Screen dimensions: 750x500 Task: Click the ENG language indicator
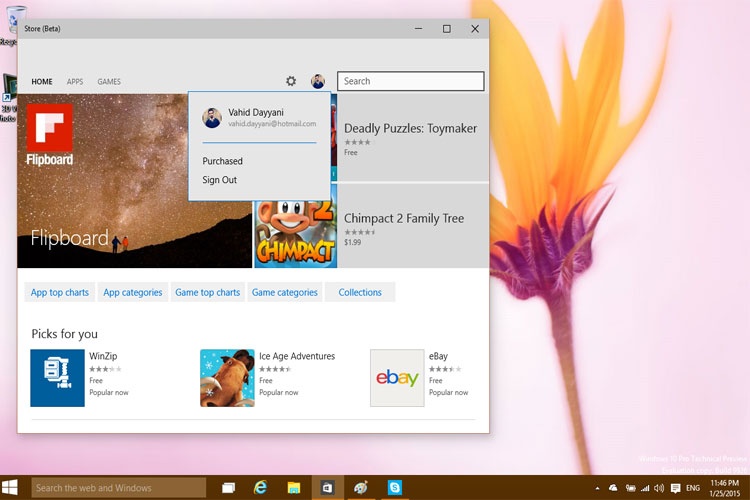(693, 488)
